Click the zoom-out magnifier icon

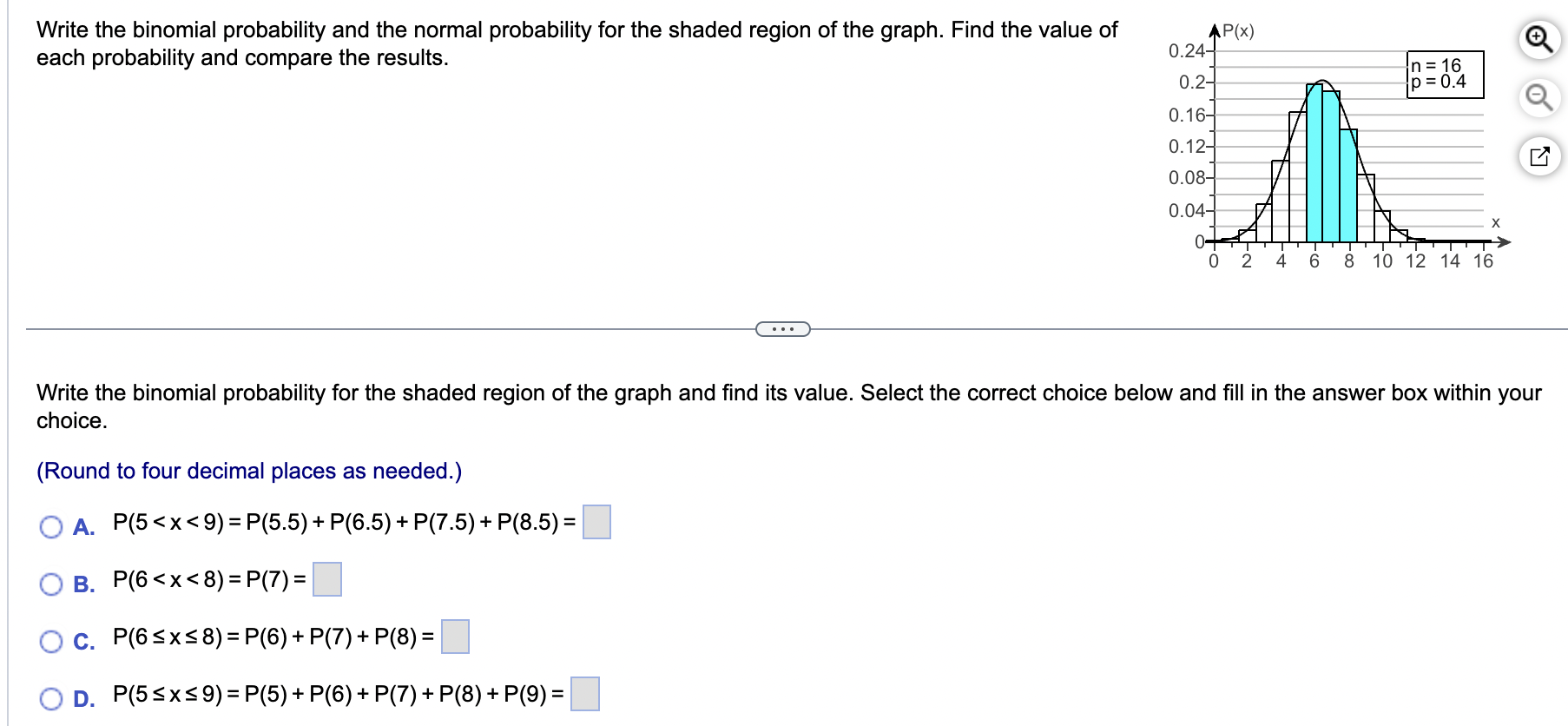tap(1541, 98)
